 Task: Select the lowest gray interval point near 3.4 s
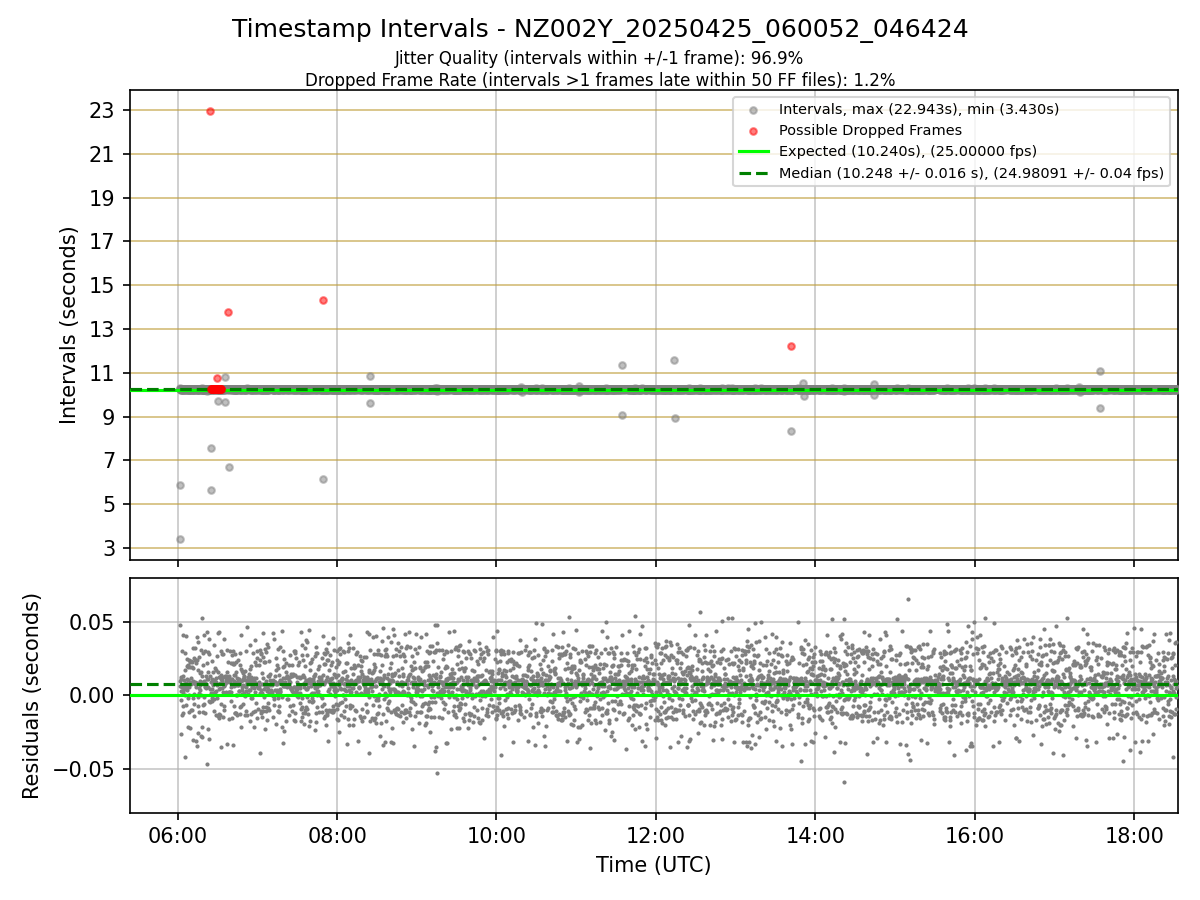180,539
